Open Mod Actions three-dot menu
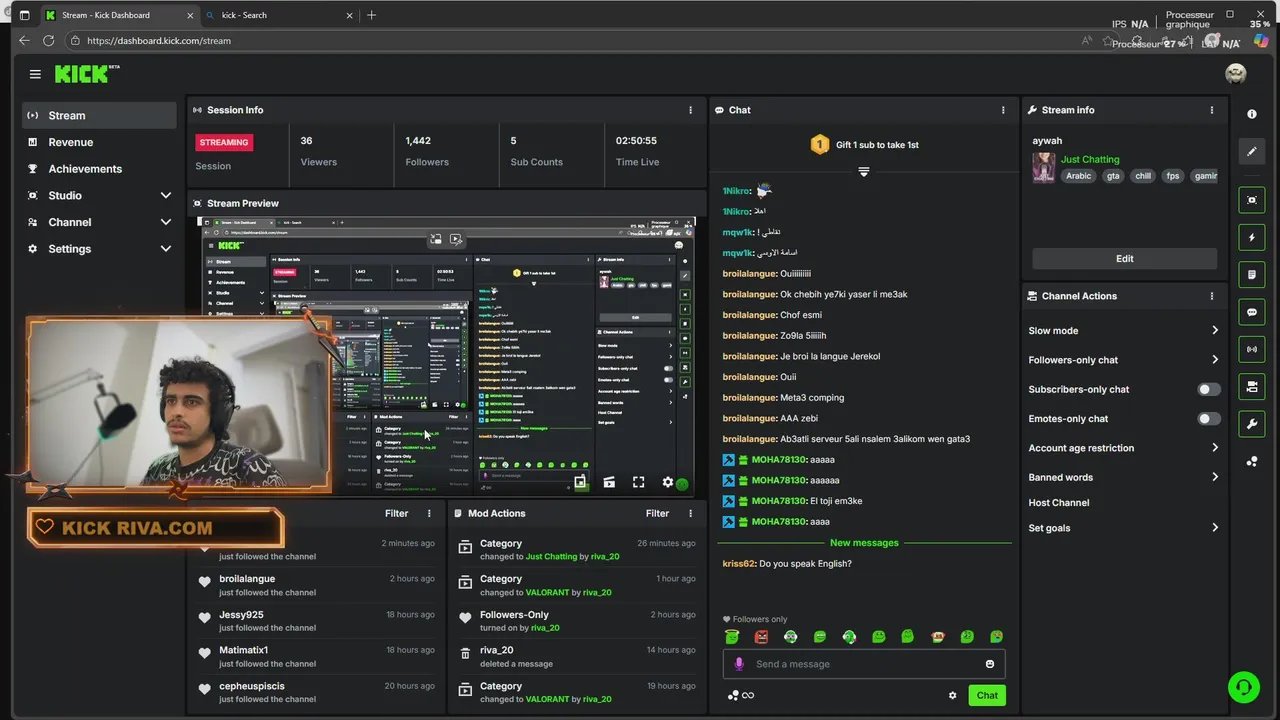The height and width of the screenshot is (720, 1280). click(690, 513)
